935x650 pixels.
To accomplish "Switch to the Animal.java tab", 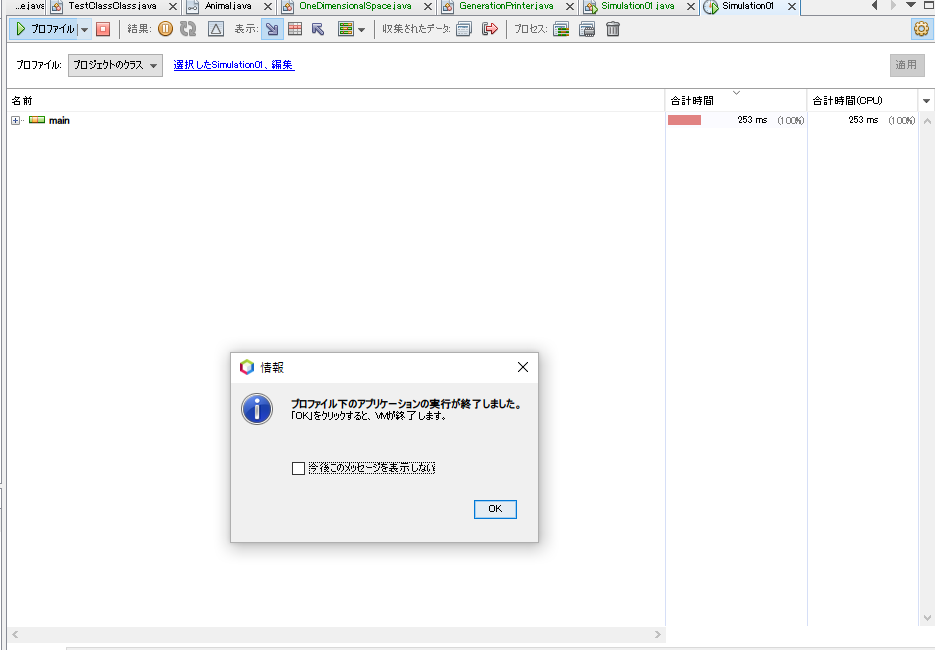I will click(x=228, y=6).
